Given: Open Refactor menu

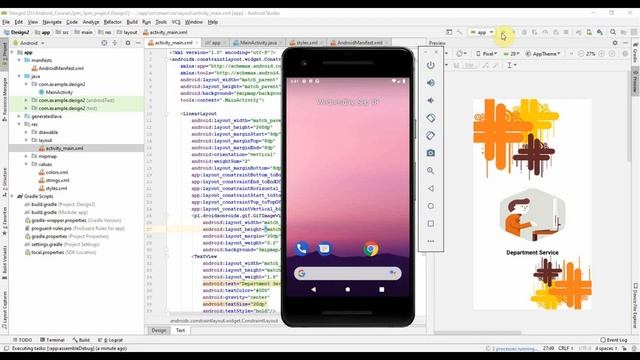Looking at the screenshot, I should [113, 22].
